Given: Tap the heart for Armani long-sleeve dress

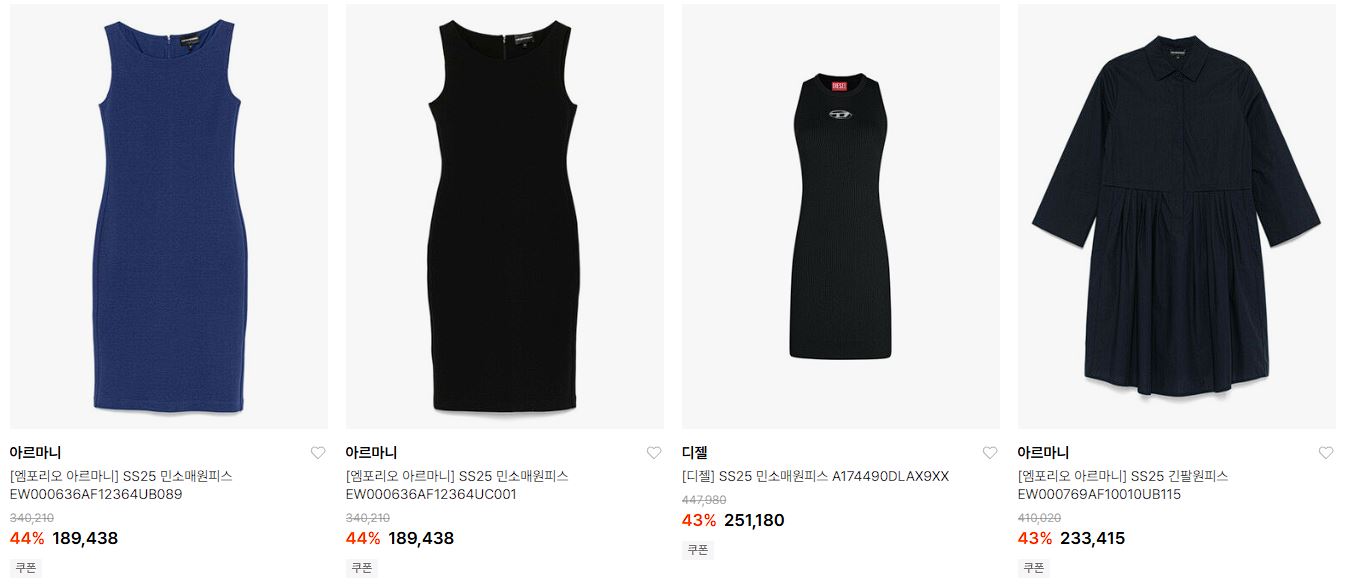Looking at the screenshot, I should coord(1326,453).
